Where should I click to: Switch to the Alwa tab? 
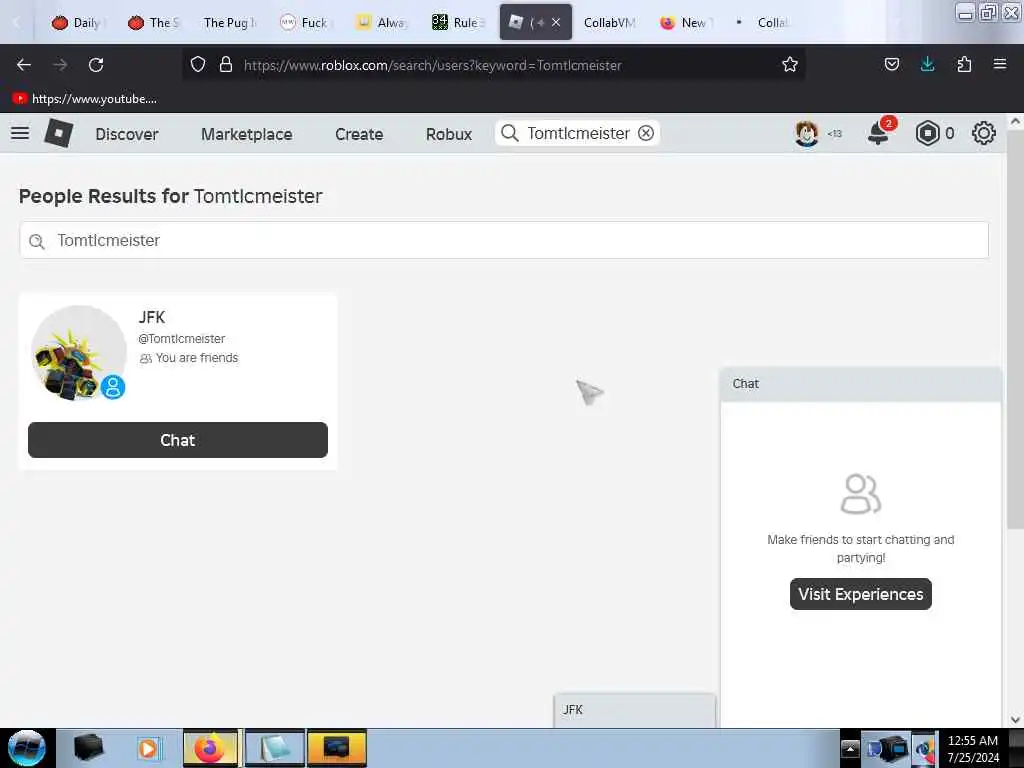(x=382, y=23)
